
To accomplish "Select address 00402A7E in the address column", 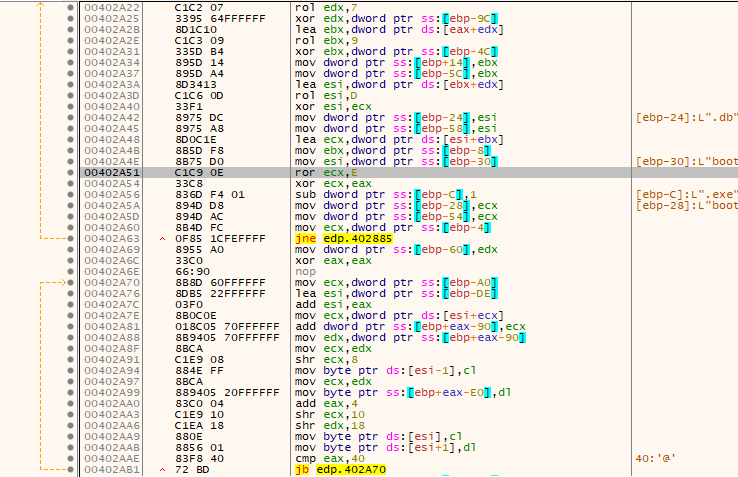I will click(x=112, y=315).
